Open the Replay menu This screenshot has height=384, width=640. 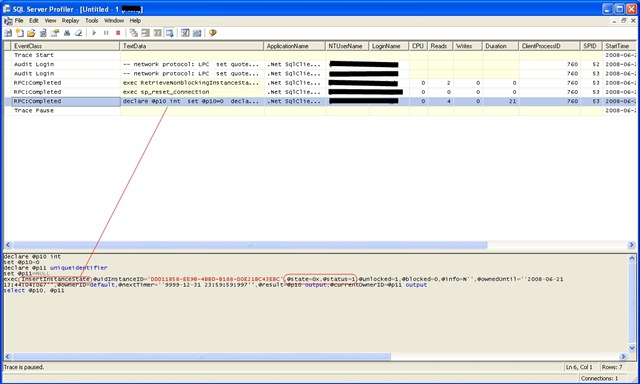[x=70, y=21]
